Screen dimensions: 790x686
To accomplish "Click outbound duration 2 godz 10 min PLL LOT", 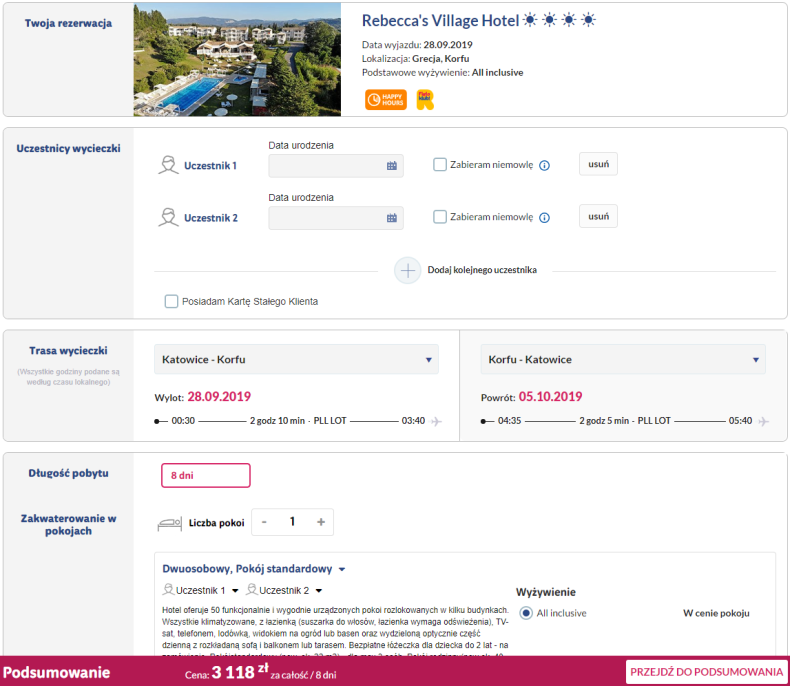I will pyautogui.click(x=298, y=421).
